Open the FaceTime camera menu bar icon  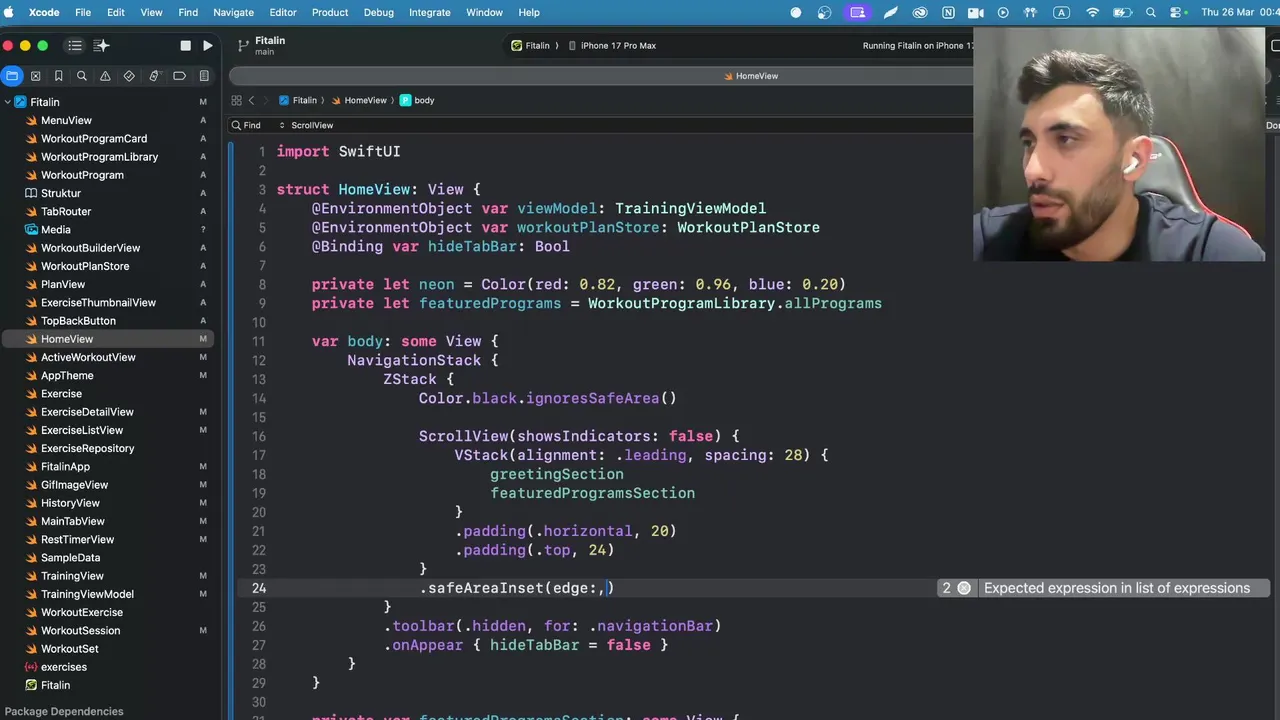point(976,12)
